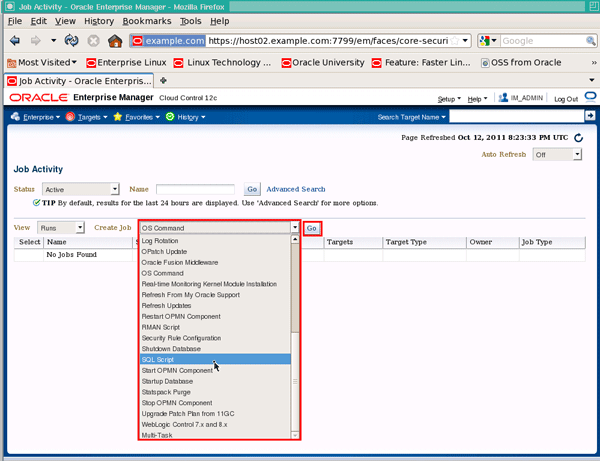Open the Firefox Help menu

click(x=220, y=21)
